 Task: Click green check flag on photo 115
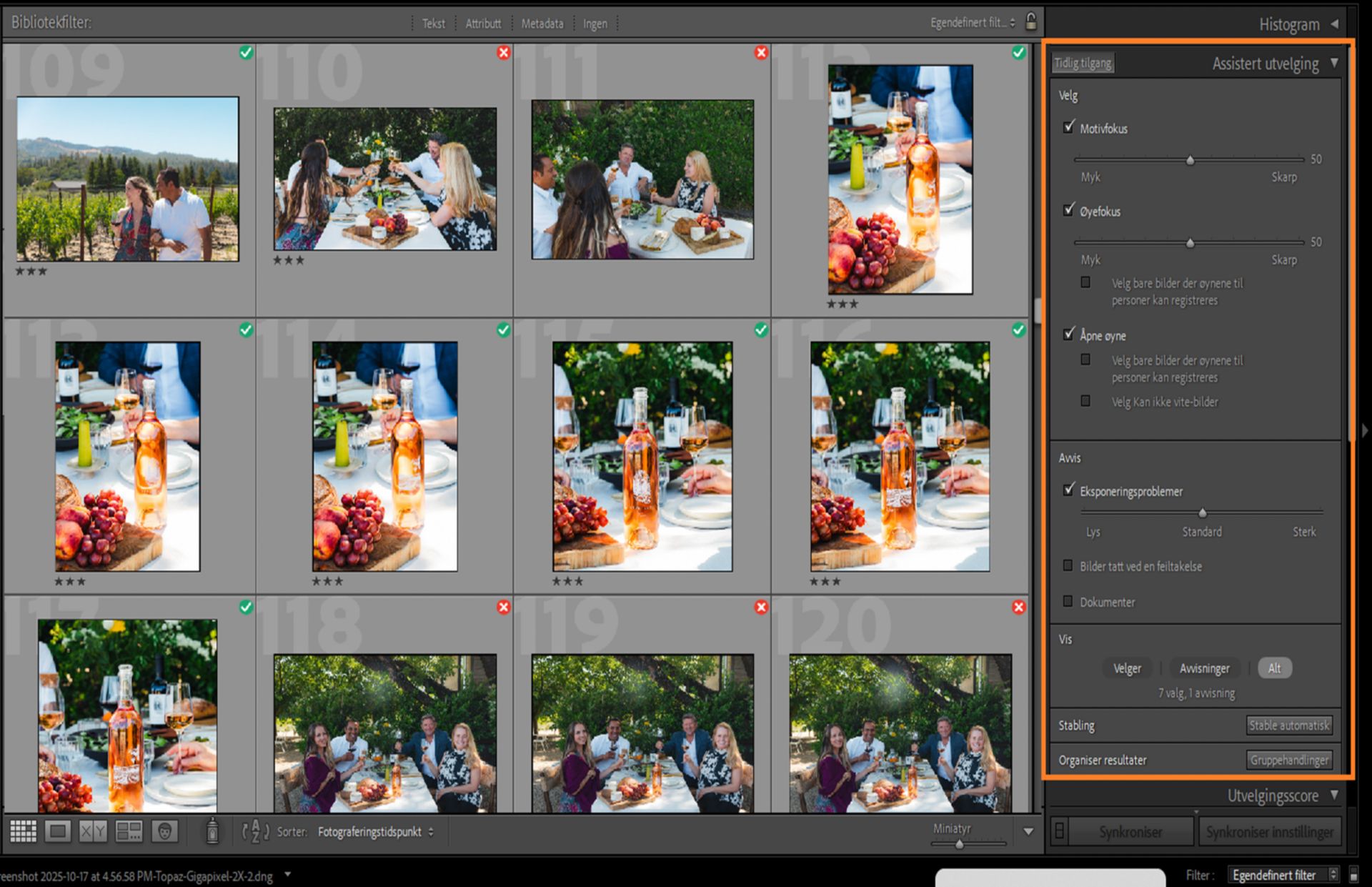click(761, 329)
